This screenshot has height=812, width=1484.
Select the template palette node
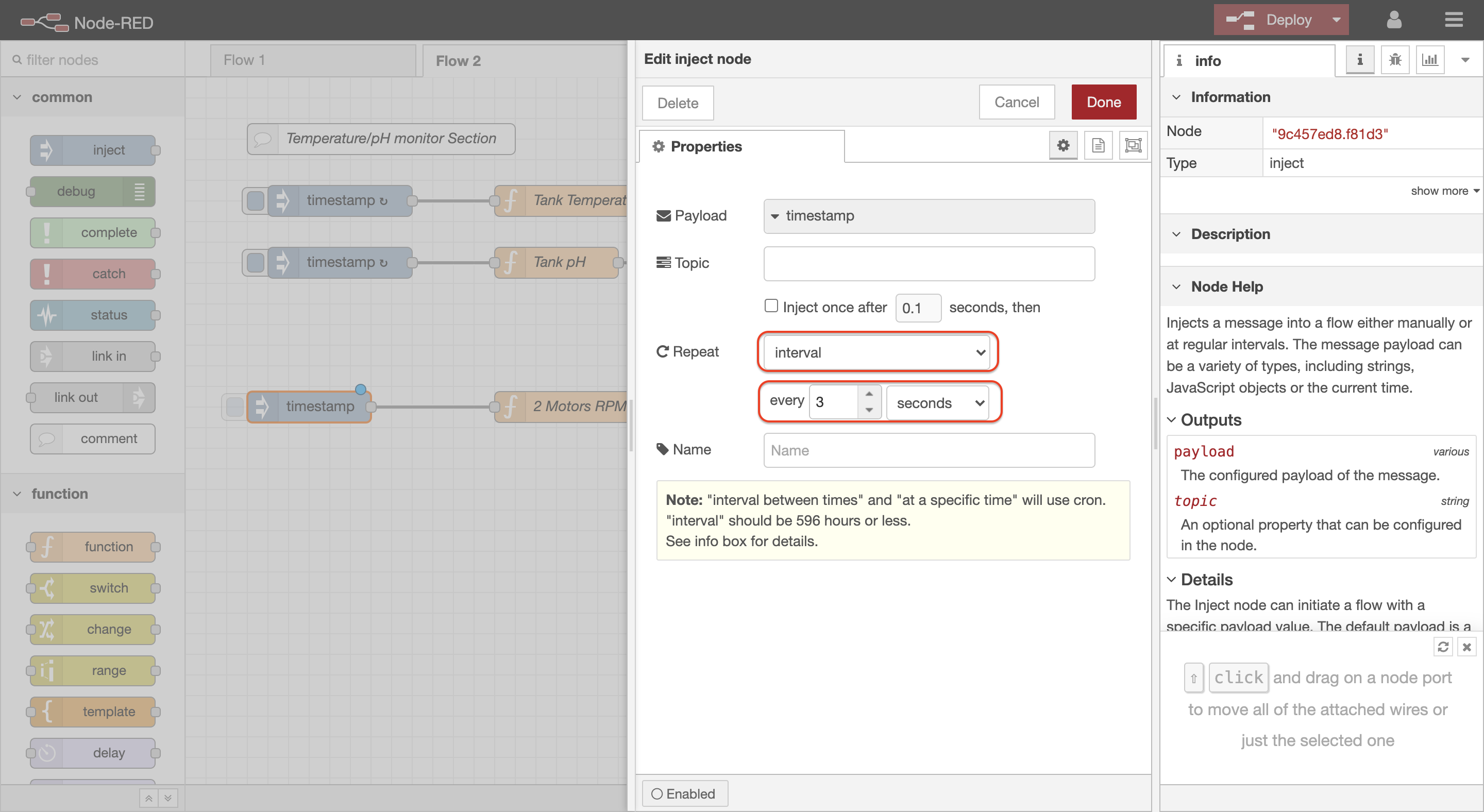pos(93,712)
